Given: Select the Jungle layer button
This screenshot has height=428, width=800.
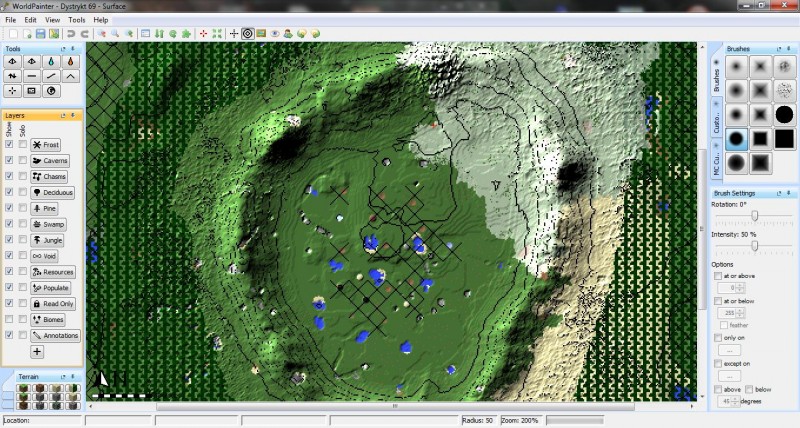Looking at the screenshot, I should (x=47, y=240).
